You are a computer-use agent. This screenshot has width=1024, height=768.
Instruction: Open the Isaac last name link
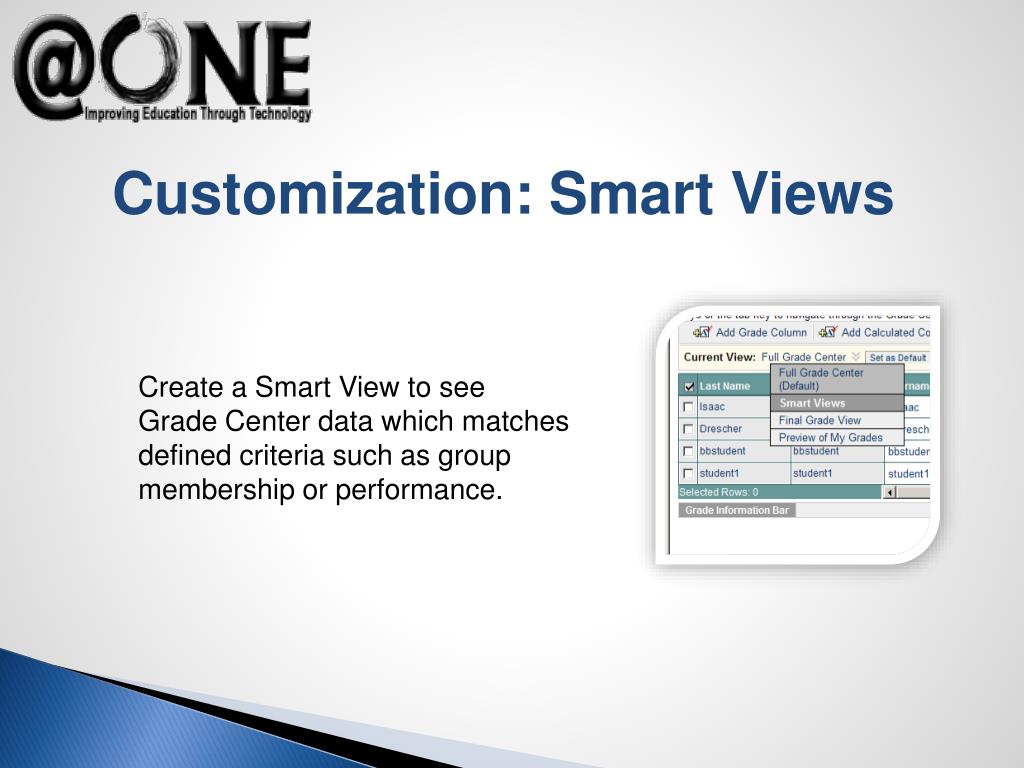click(x=712, y=407)
